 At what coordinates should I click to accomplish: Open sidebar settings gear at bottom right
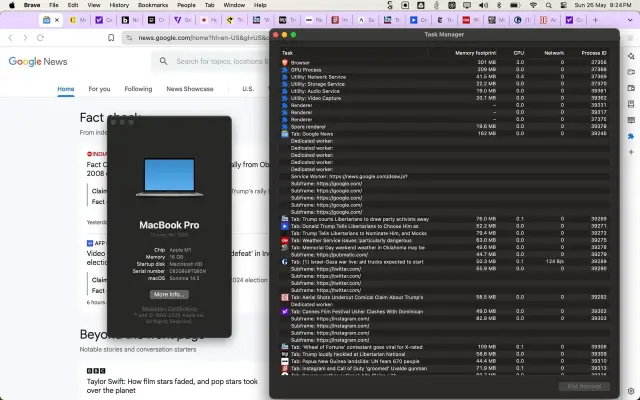(631, 391)
